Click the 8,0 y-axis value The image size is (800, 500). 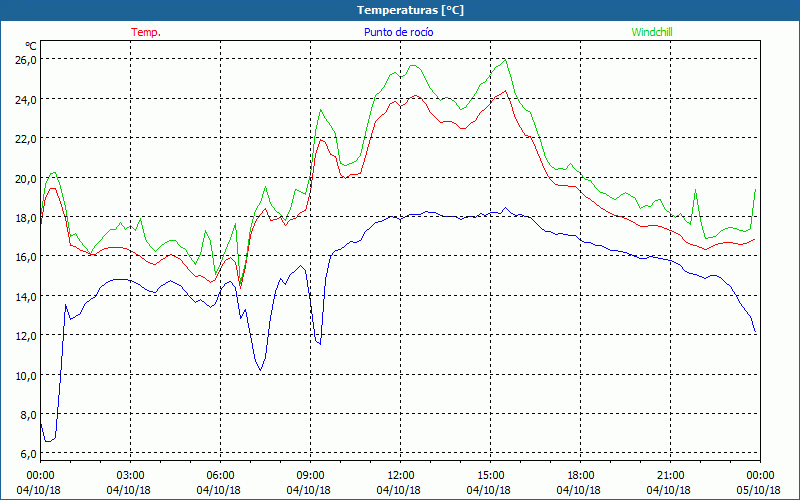coord(29,415)
